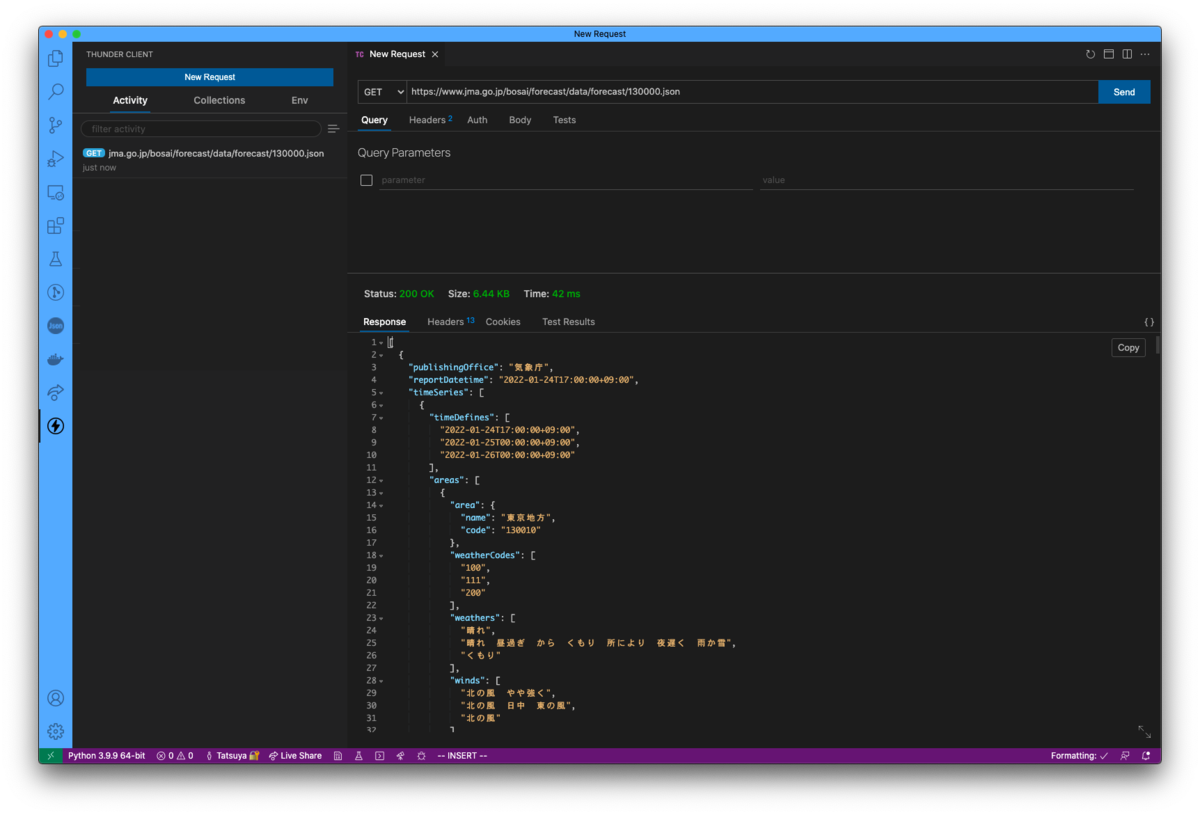
Task: Open the Extensions view
Action: pyautogui.click(x=56, y=225)
